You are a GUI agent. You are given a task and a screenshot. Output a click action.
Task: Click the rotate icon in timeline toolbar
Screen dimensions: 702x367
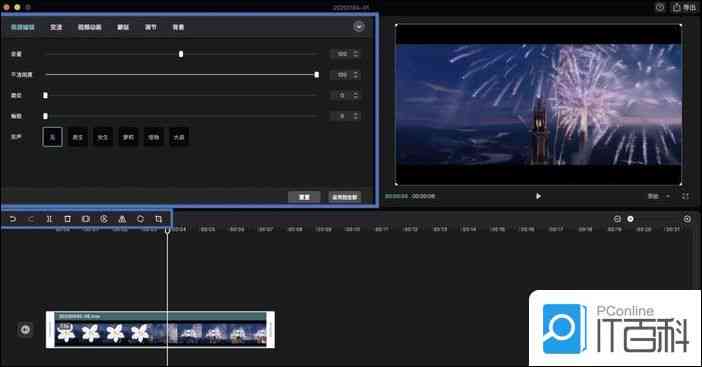(140, 219)
